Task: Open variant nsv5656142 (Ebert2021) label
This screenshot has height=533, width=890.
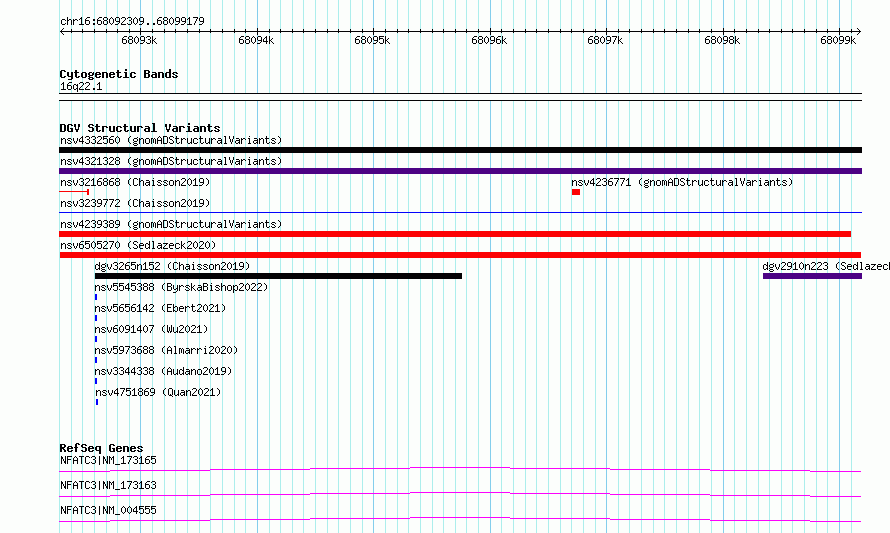Action: (160, 308)
